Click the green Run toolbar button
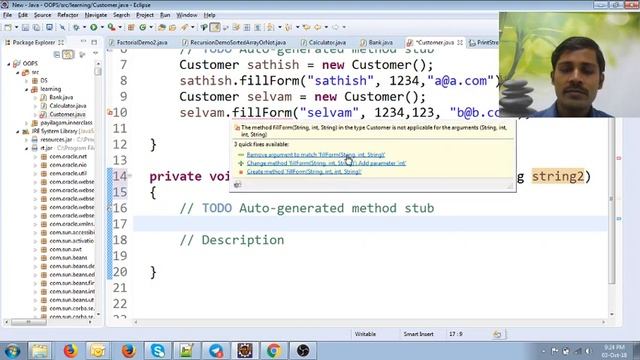Screen dimensions: 640x360 pyautogui.click(x=94, y=27)
